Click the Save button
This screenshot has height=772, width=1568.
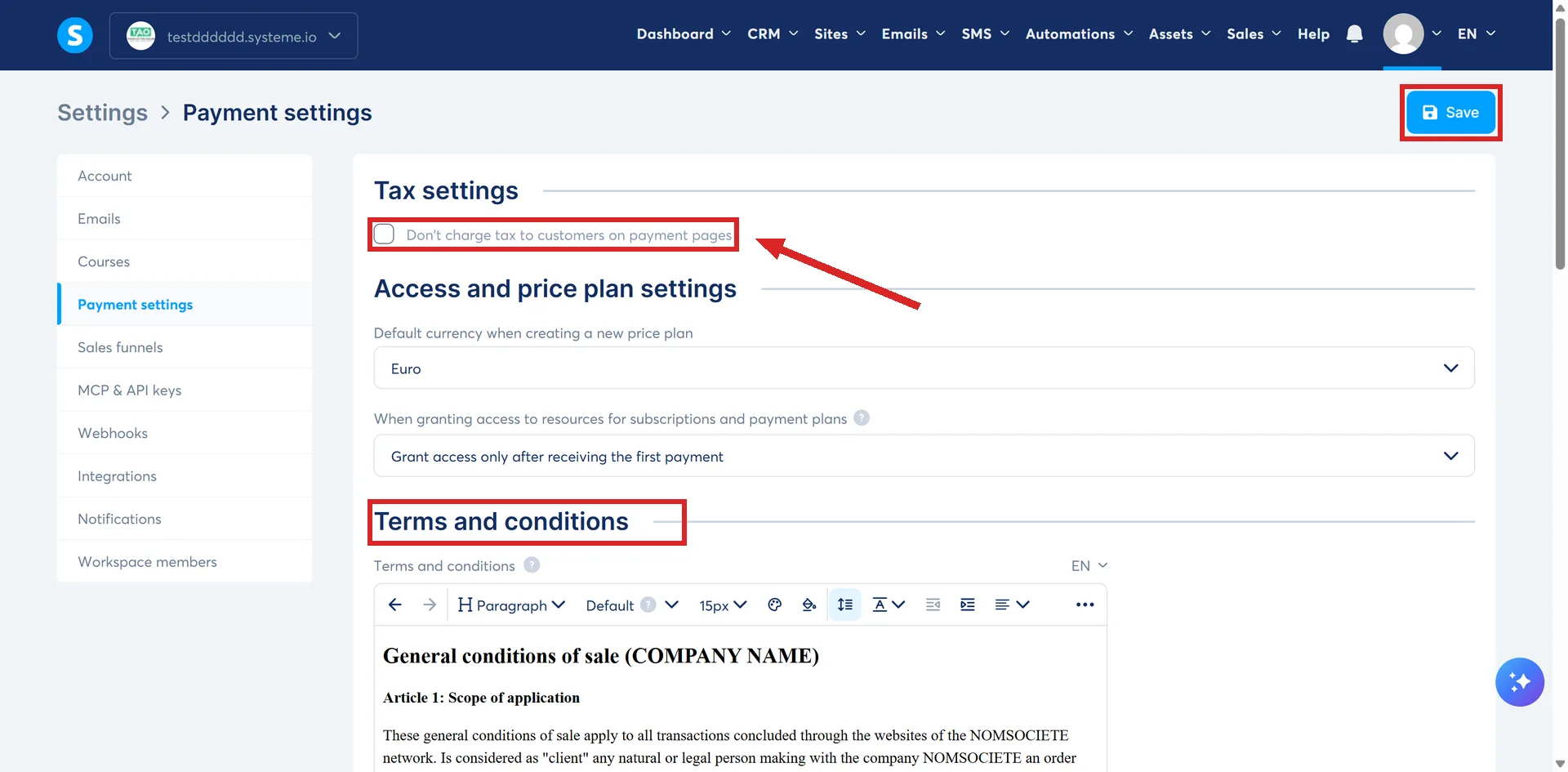tap(1450, 113)
